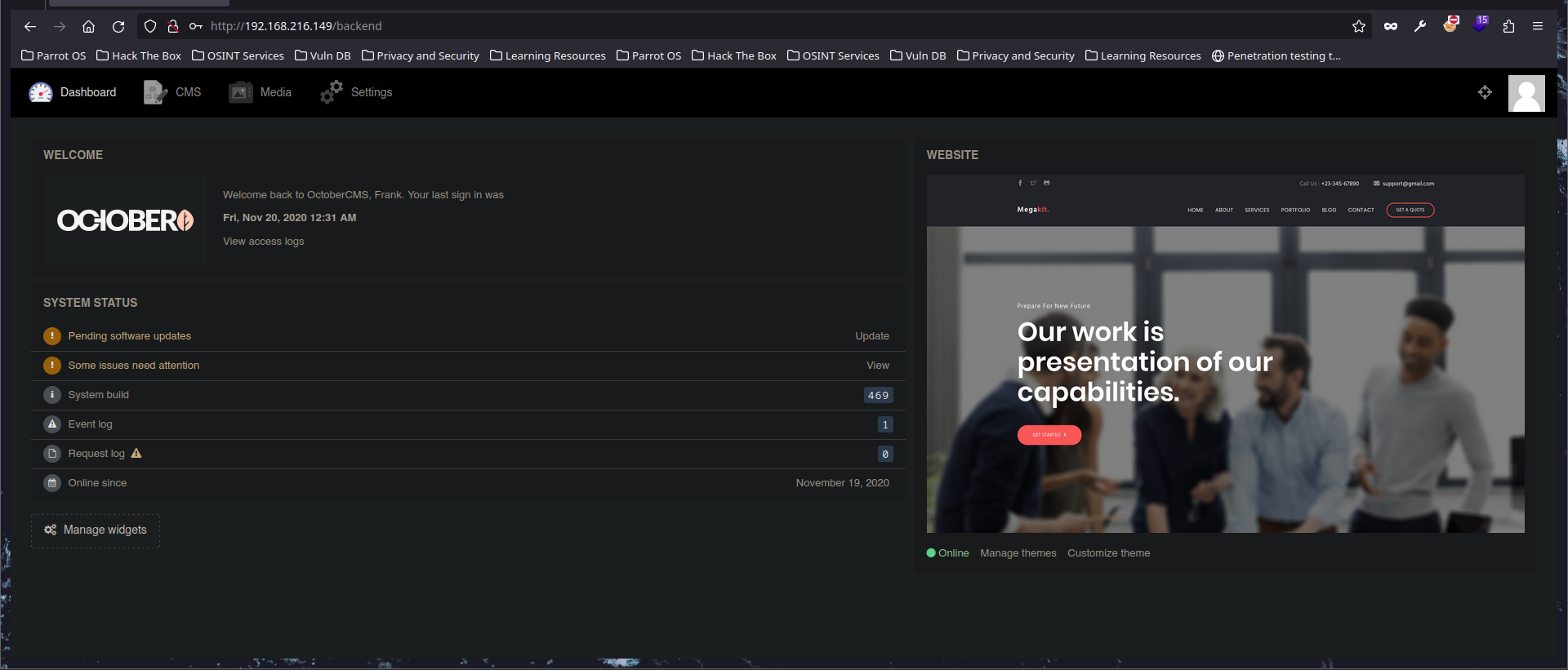Screen dimensions: 1568x670
Task: Click the Dashboard gauge icon
Action: pyautogui.click(x=41, y=92)
